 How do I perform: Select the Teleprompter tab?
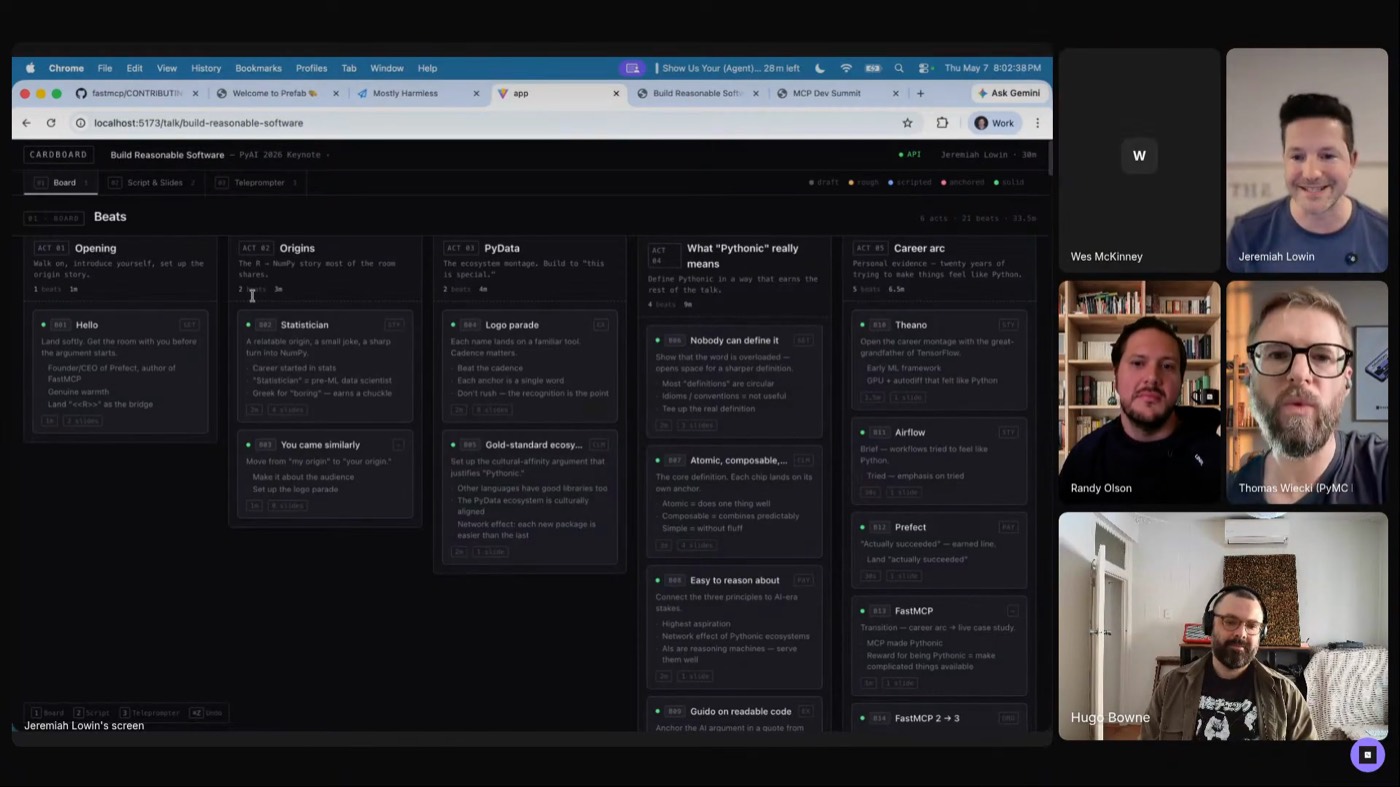click(x=255, y=183)
